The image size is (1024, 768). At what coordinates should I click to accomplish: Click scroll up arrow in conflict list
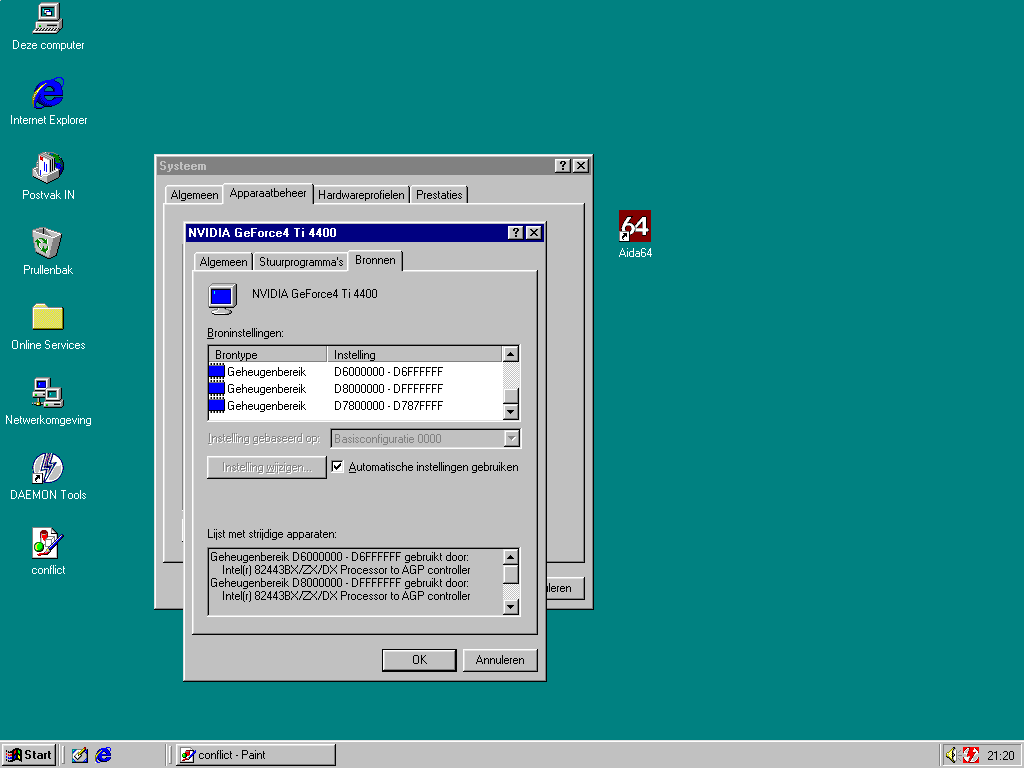511,557
